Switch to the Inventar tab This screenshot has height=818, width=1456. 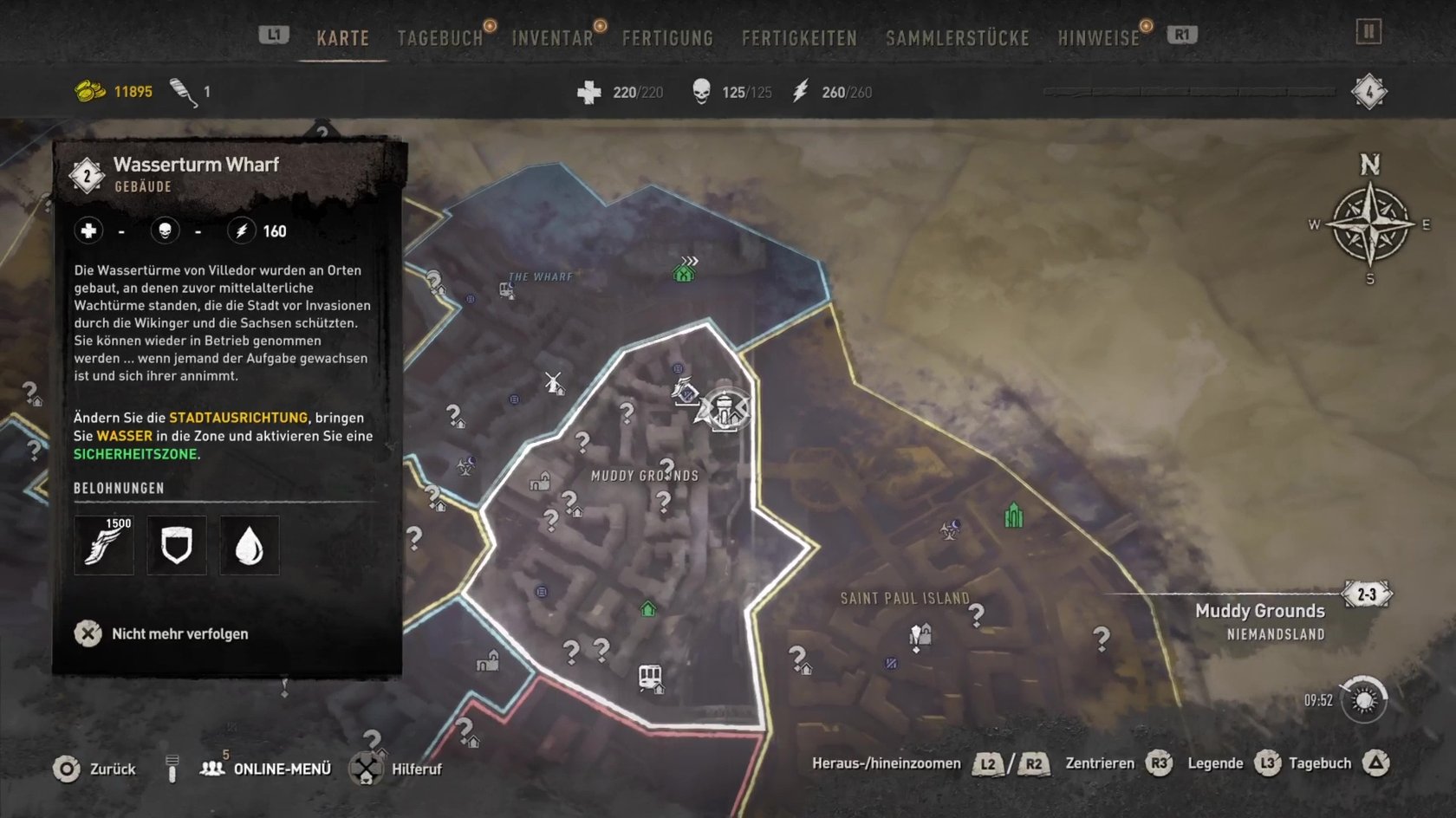tap(553, 38)
